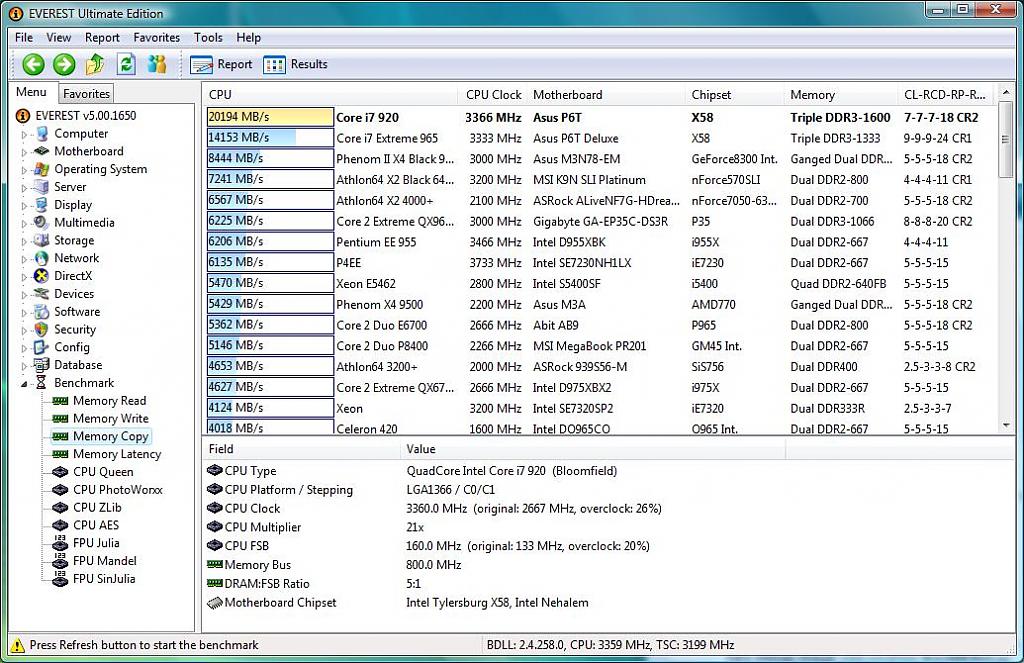Open the Report toolbar button

221,64
